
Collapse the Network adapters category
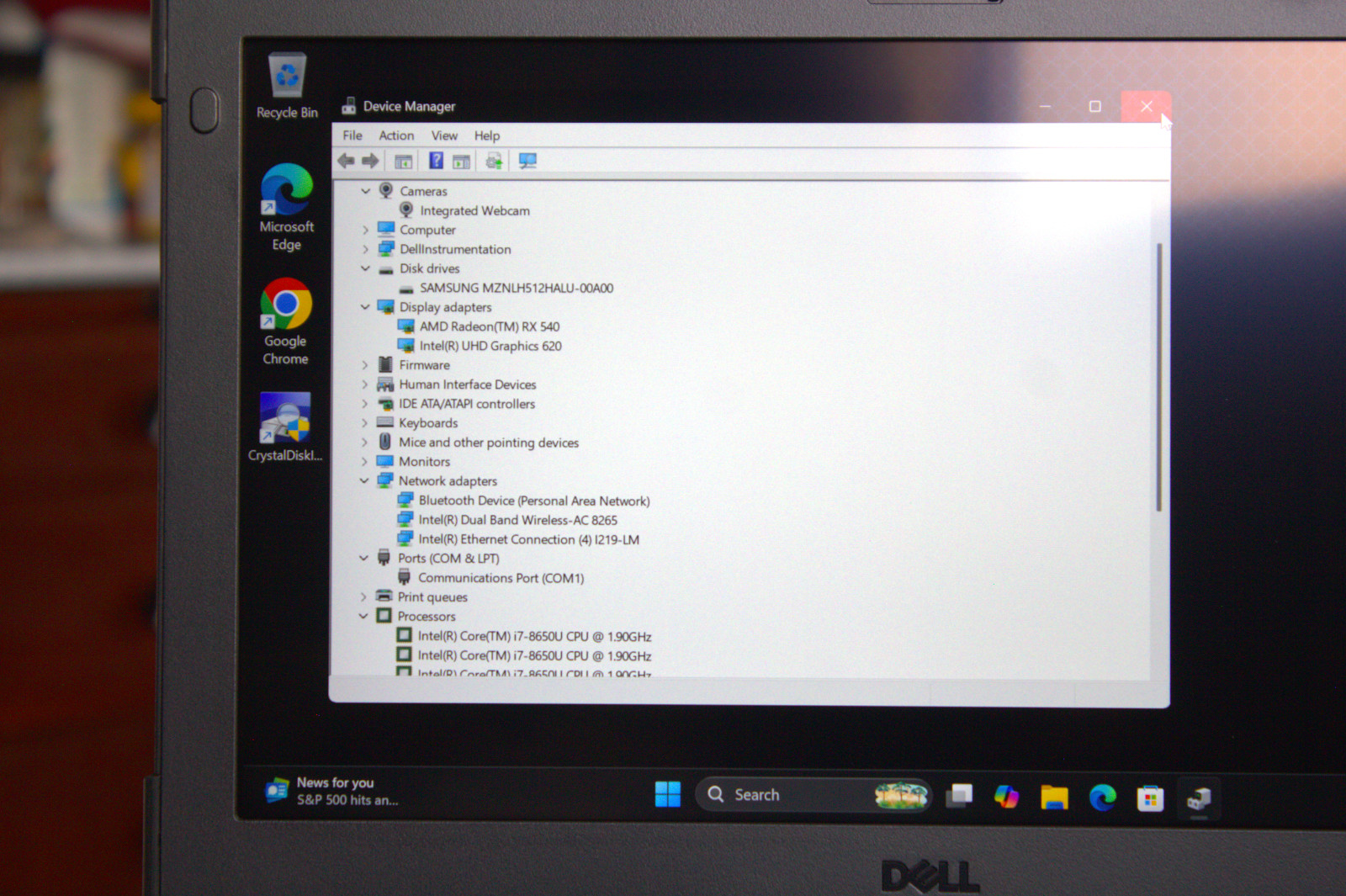pyautogui.click(x=364, y=481)
